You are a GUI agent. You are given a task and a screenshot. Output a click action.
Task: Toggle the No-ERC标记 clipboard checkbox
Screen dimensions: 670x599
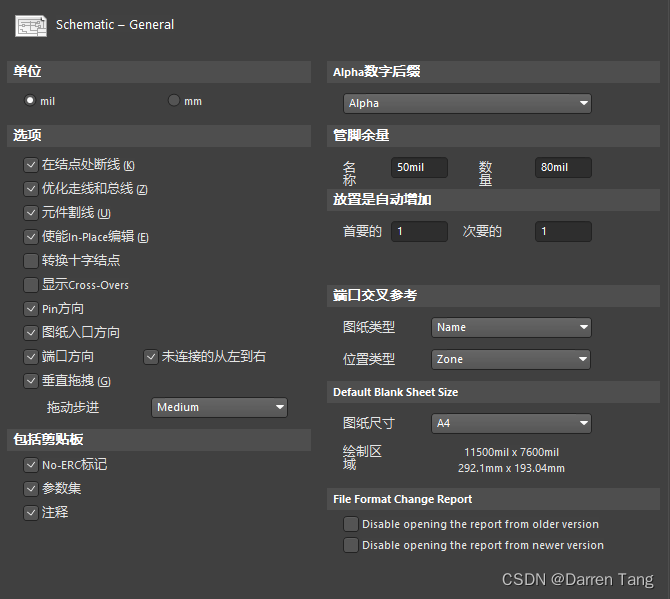tap(31, 465)
